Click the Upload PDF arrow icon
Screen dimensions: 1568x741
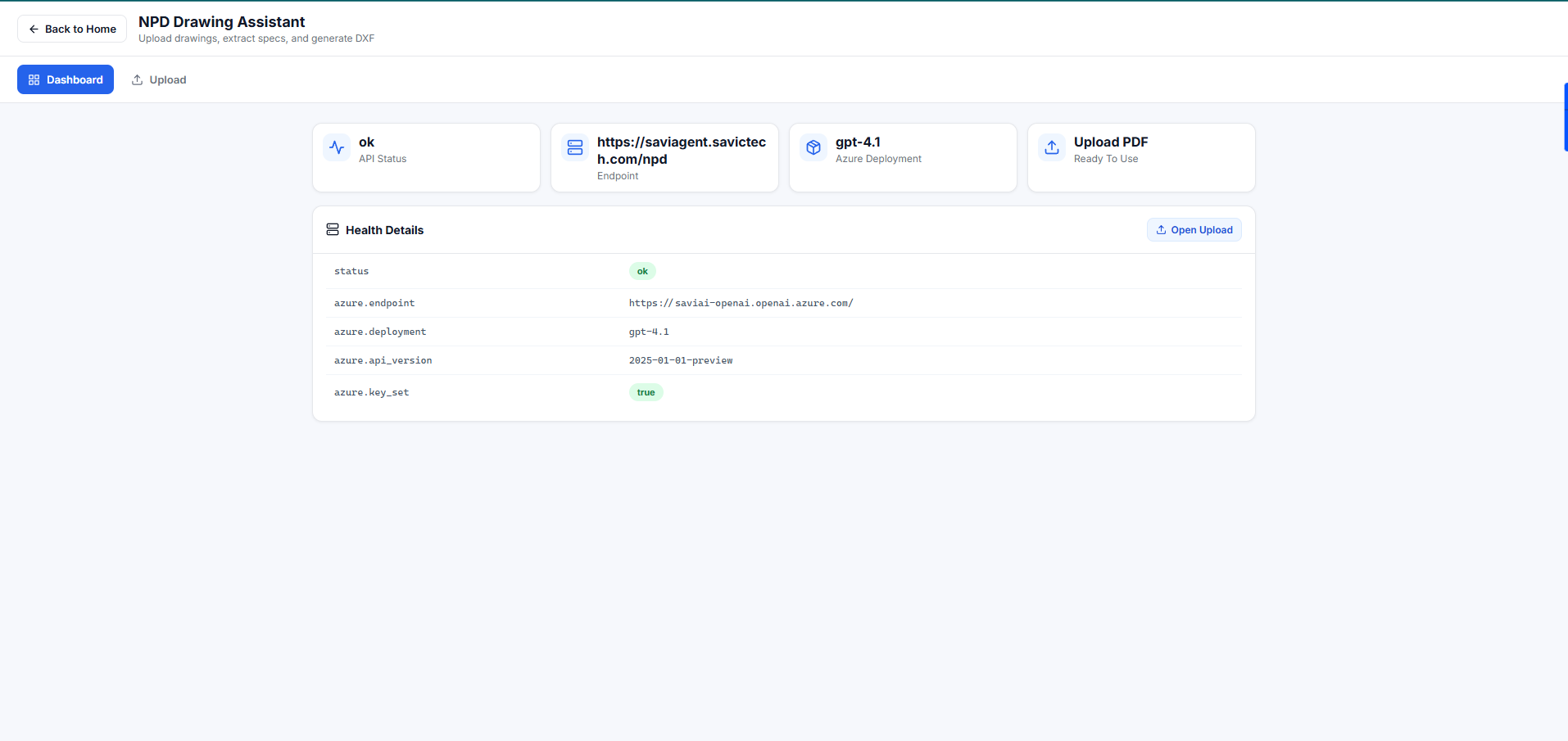[1052, 147]
